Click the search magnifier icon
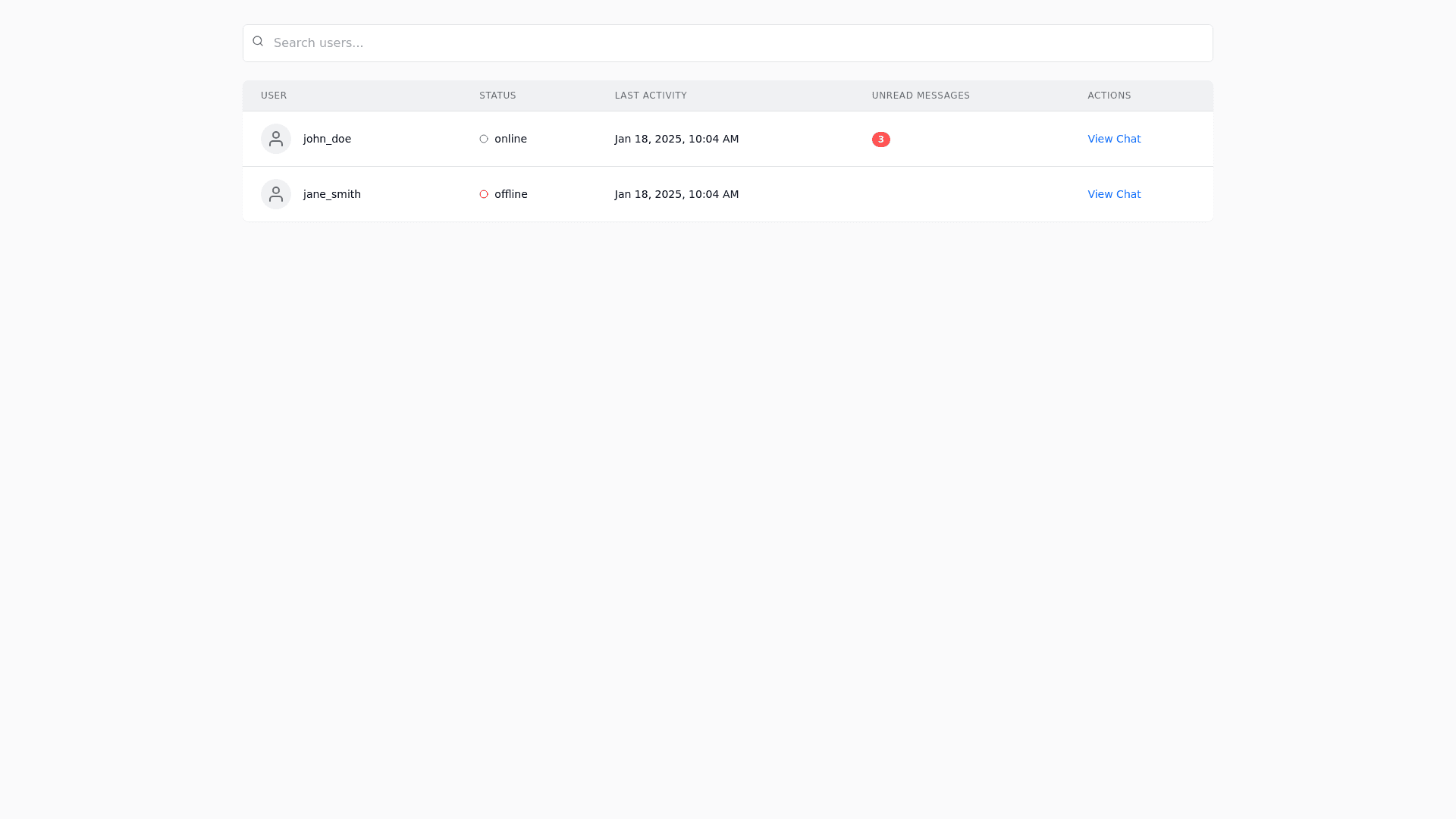1456x819 pixels. (x=258, y=42)
